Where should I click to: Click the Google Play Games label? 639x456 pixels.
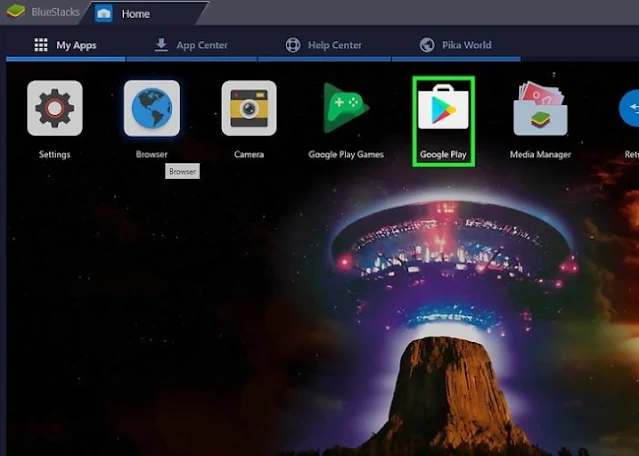click(x=346, y=154)
